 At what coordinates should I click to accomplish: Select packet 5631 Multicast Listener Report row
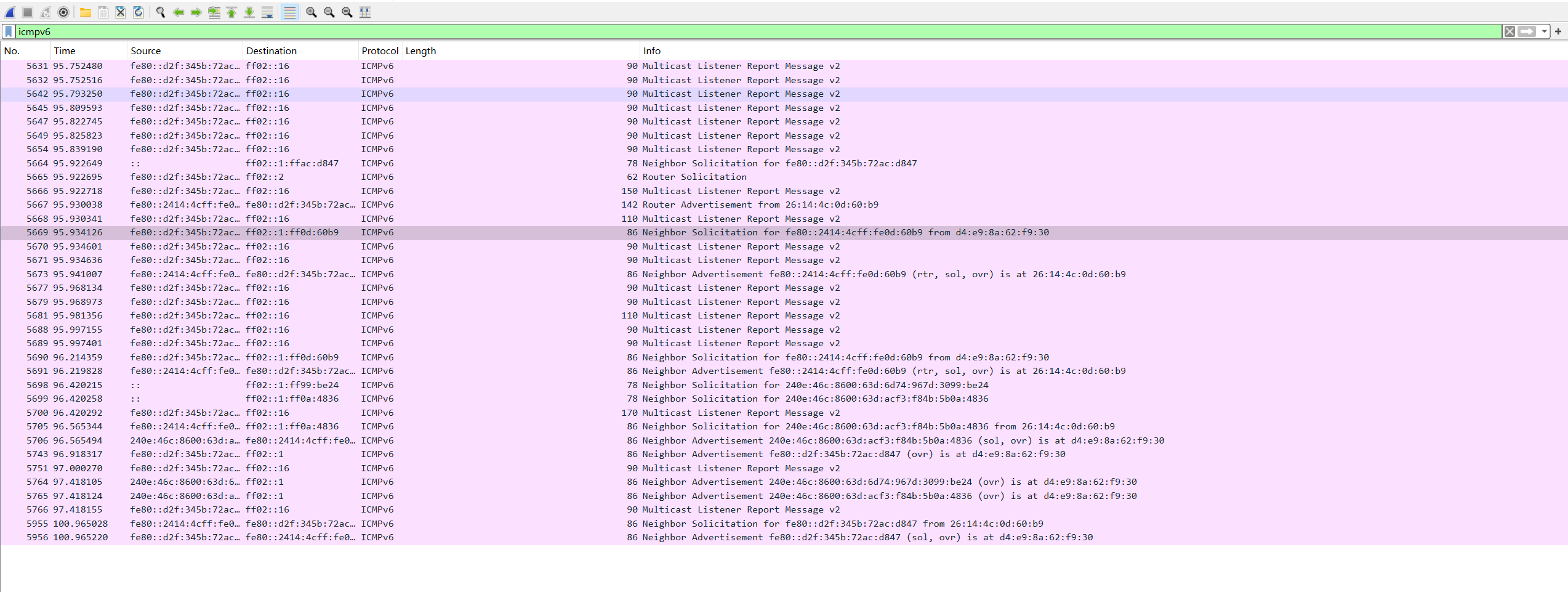tap(784, 66)
